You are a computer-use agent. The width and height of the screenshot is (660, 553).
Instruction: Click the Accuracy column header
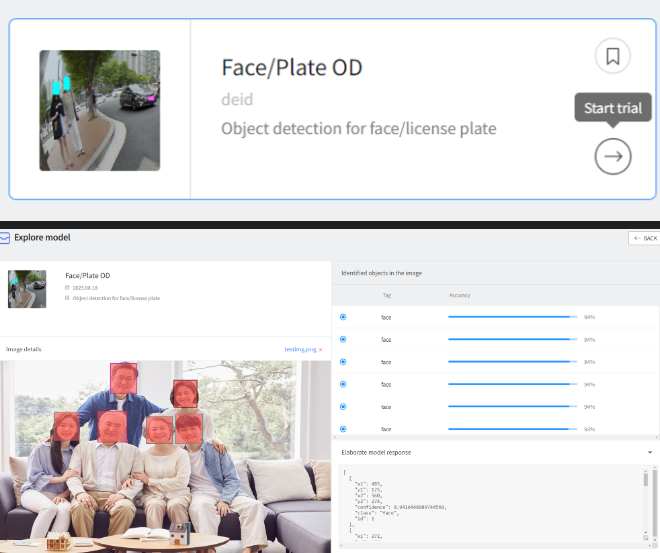pyautogui.click(x=460, y=295)
